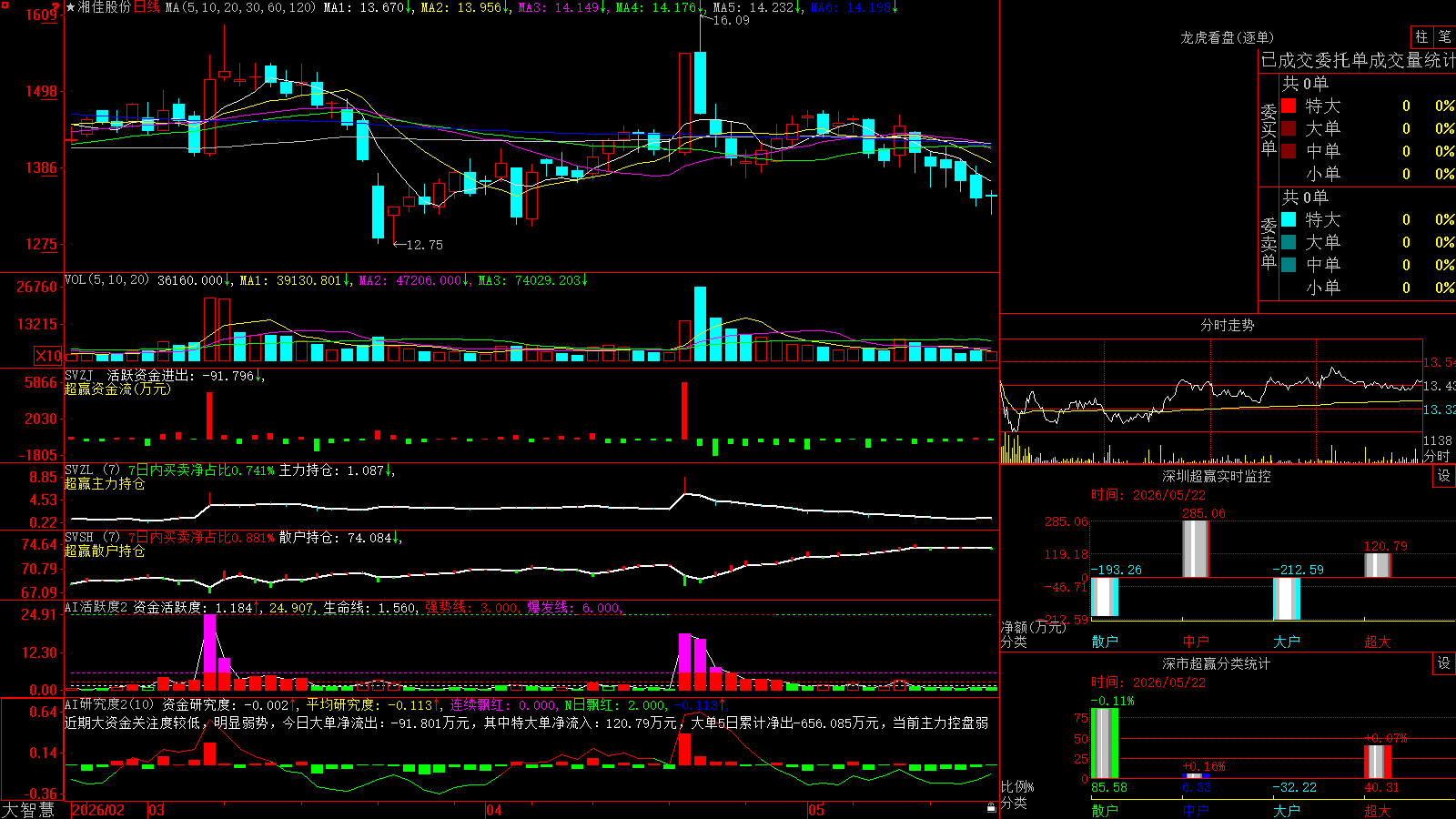Click the star icon before 湘佳股份
1456x819 pixels.
click(71, 7)
